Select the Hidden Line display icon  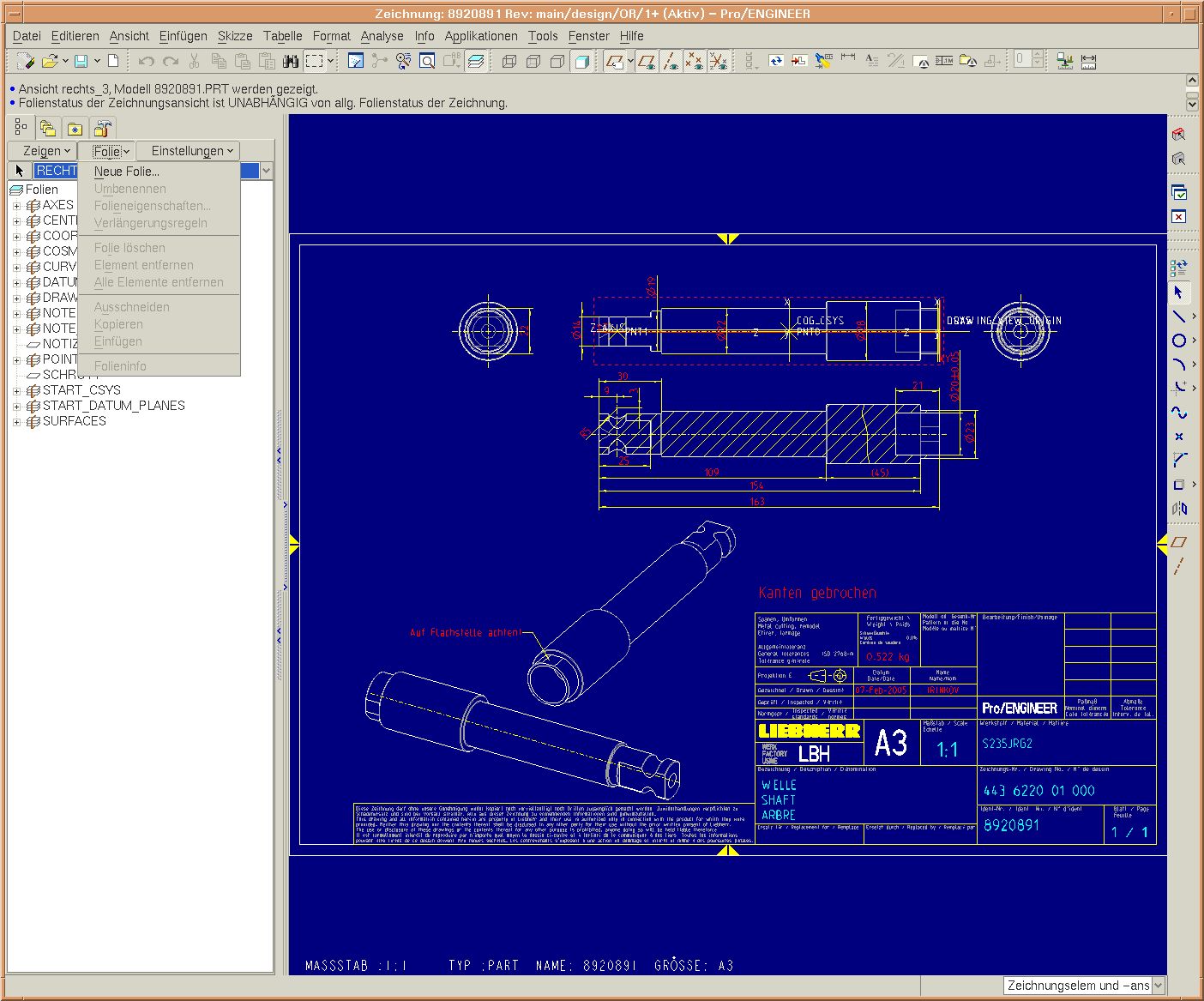coord(533,62)
